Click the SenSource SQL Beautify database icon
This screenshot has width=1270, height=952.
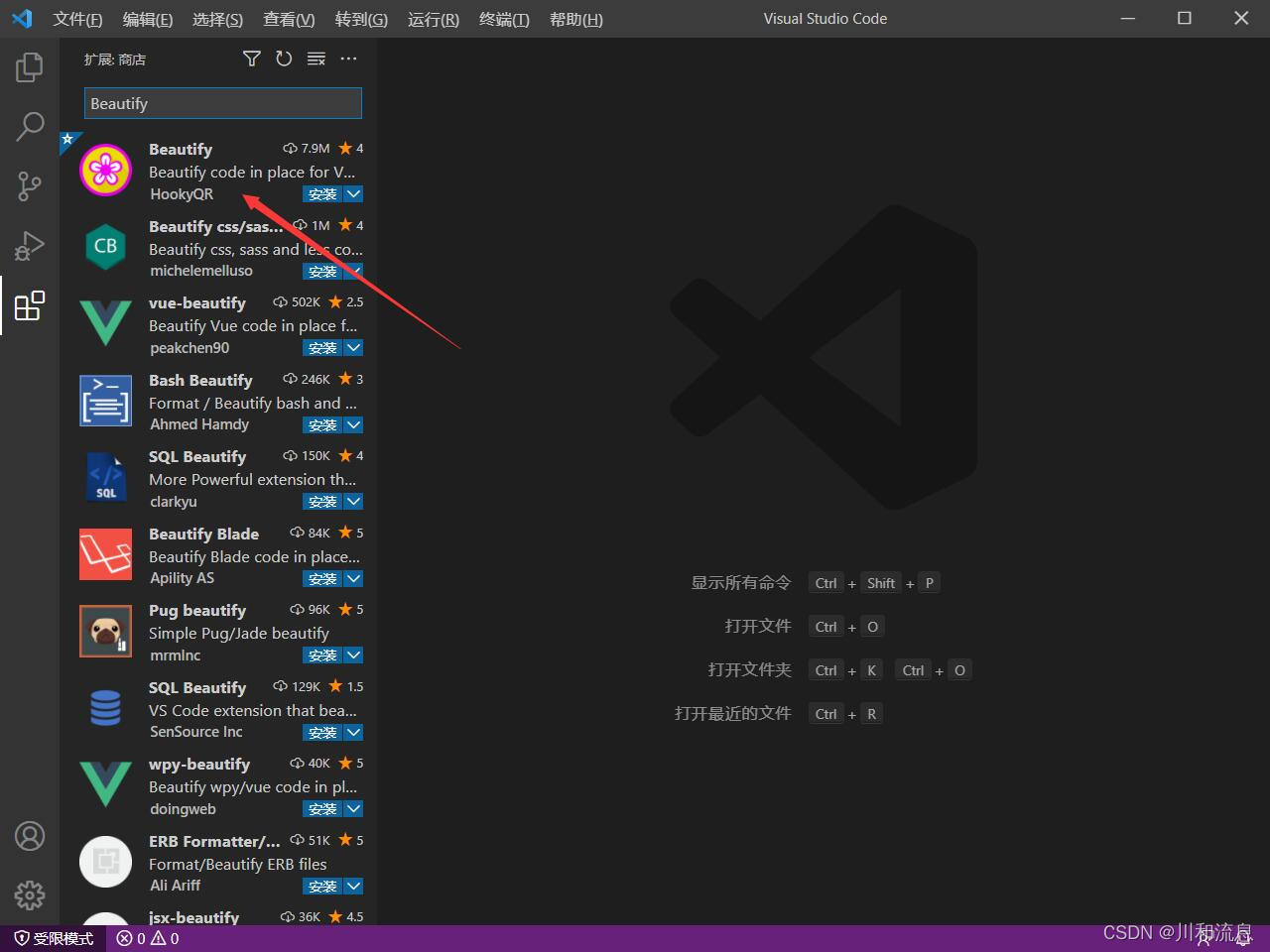pyautogui.click(x=105, y=708)
